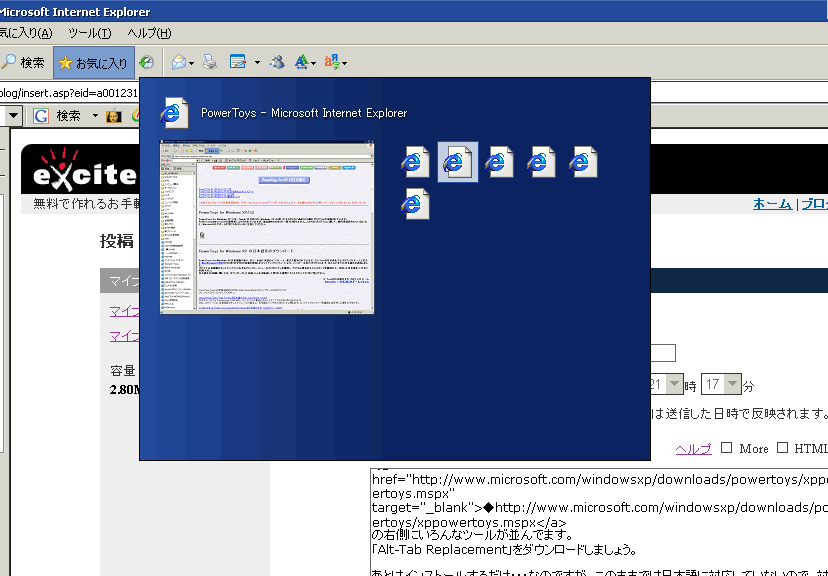Viewport: 828px width, 576px height.
Task: Click the text size letter A icon
Action: tap(302, 62)
